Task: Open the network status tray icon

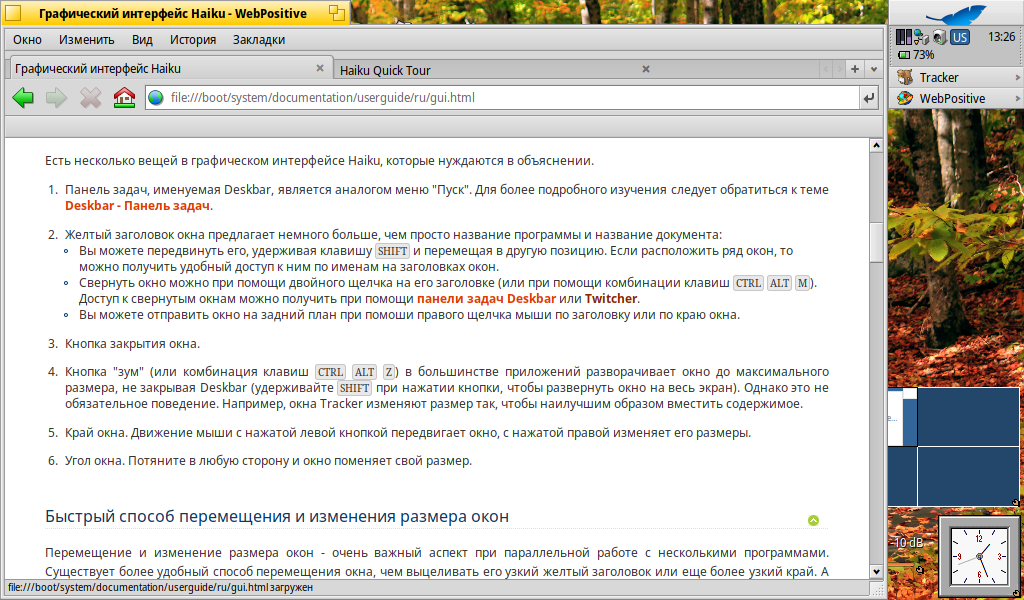Action: coord(922,37)
